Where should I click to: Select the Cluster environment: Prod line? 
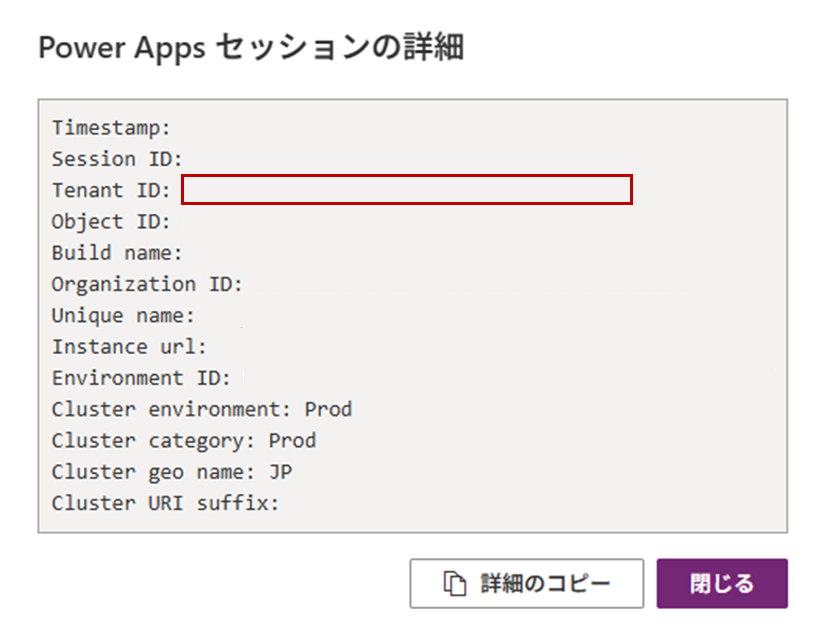[x=202, y=409]
